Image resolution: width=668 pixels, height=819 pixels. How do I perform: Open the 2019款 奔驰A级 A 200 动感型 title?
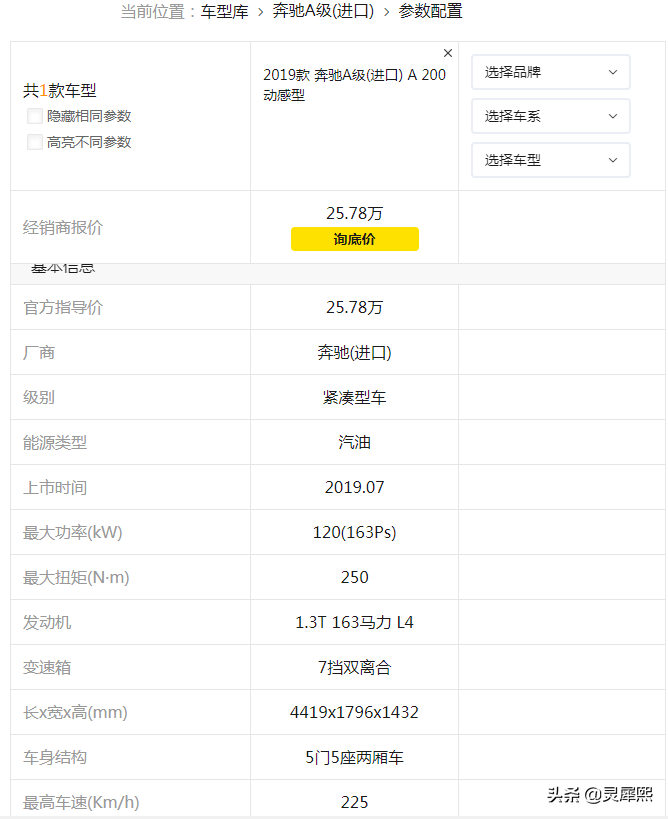click(x=354, y=85)
